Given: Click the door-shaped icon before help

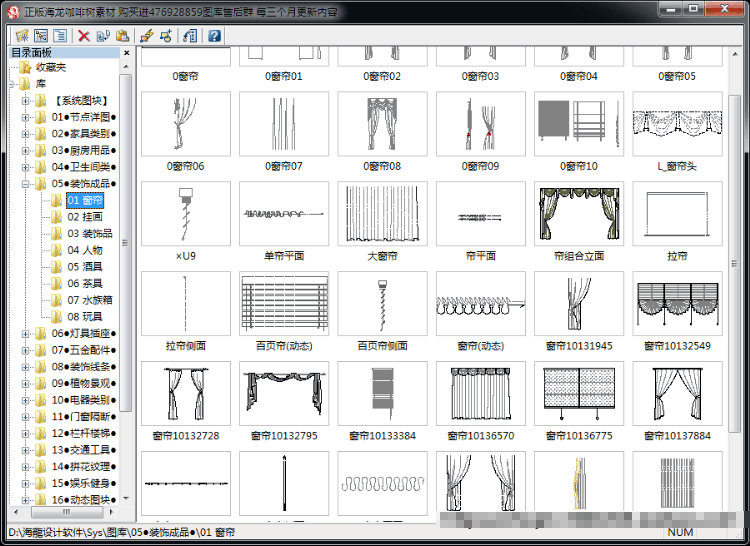Looking at the screenshot, I should [190, 36].
